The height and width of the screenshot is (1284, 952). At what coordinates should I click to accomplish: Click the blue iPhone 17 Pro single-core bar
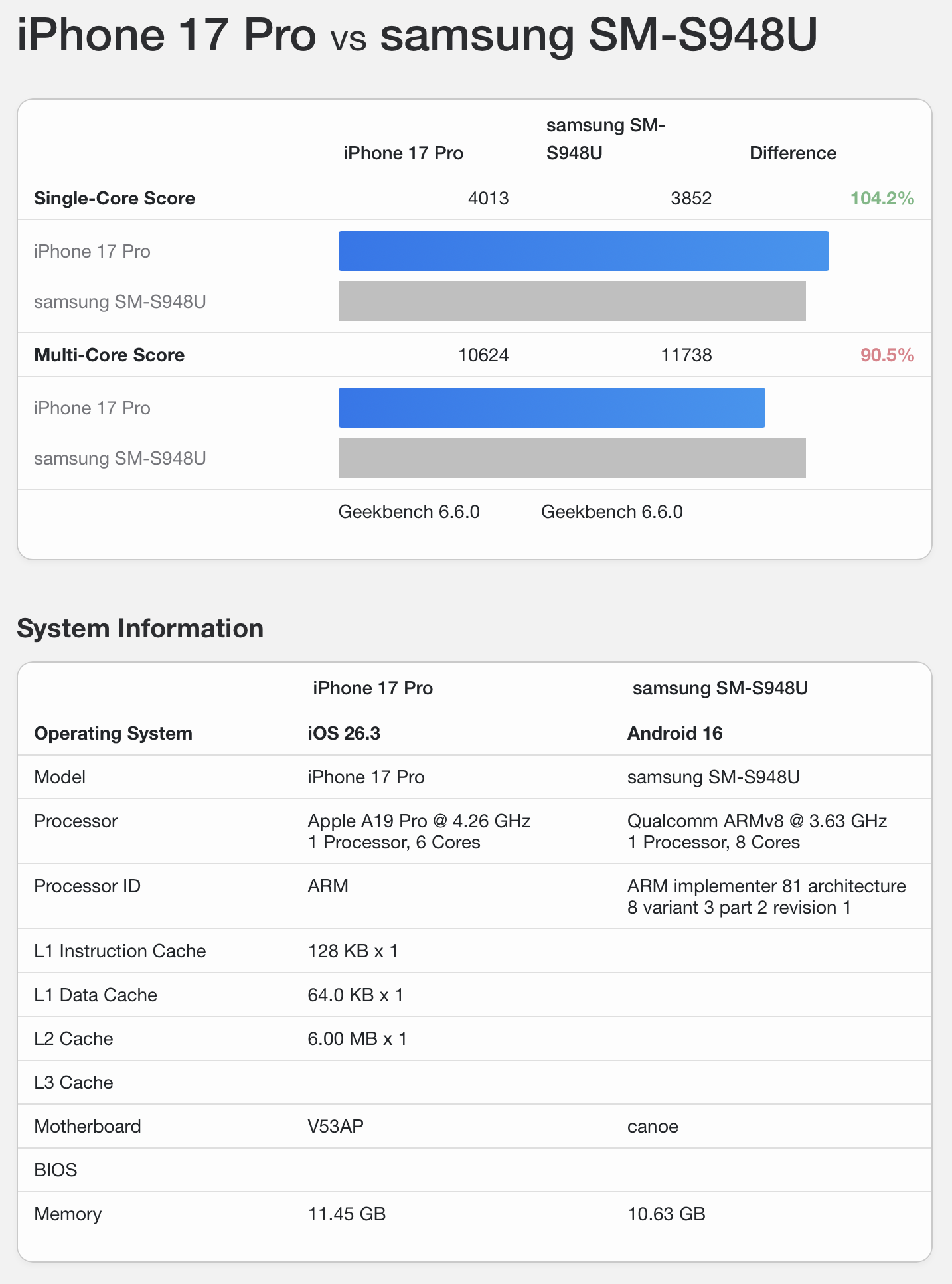(x=584, y=251)
